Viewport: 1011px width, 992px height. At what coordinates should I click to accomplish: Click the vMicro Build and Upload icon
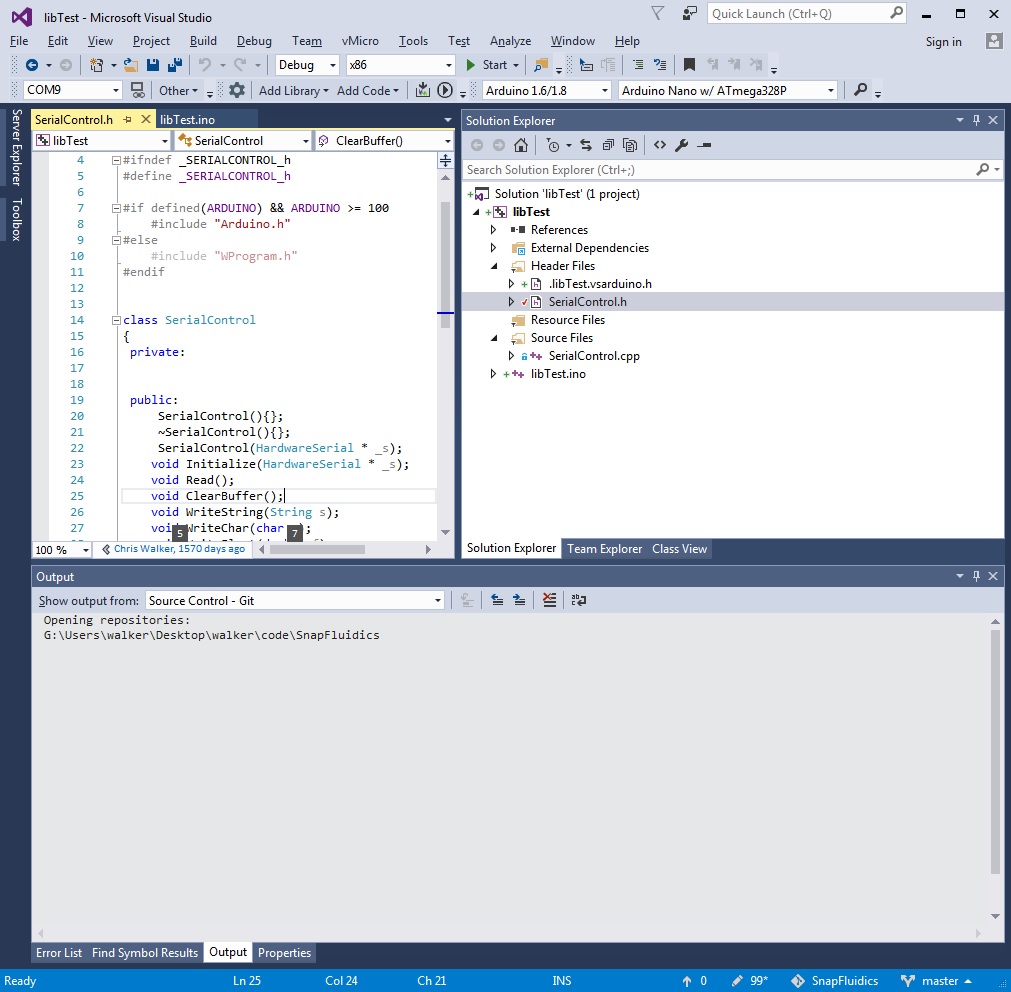point(422,90)
